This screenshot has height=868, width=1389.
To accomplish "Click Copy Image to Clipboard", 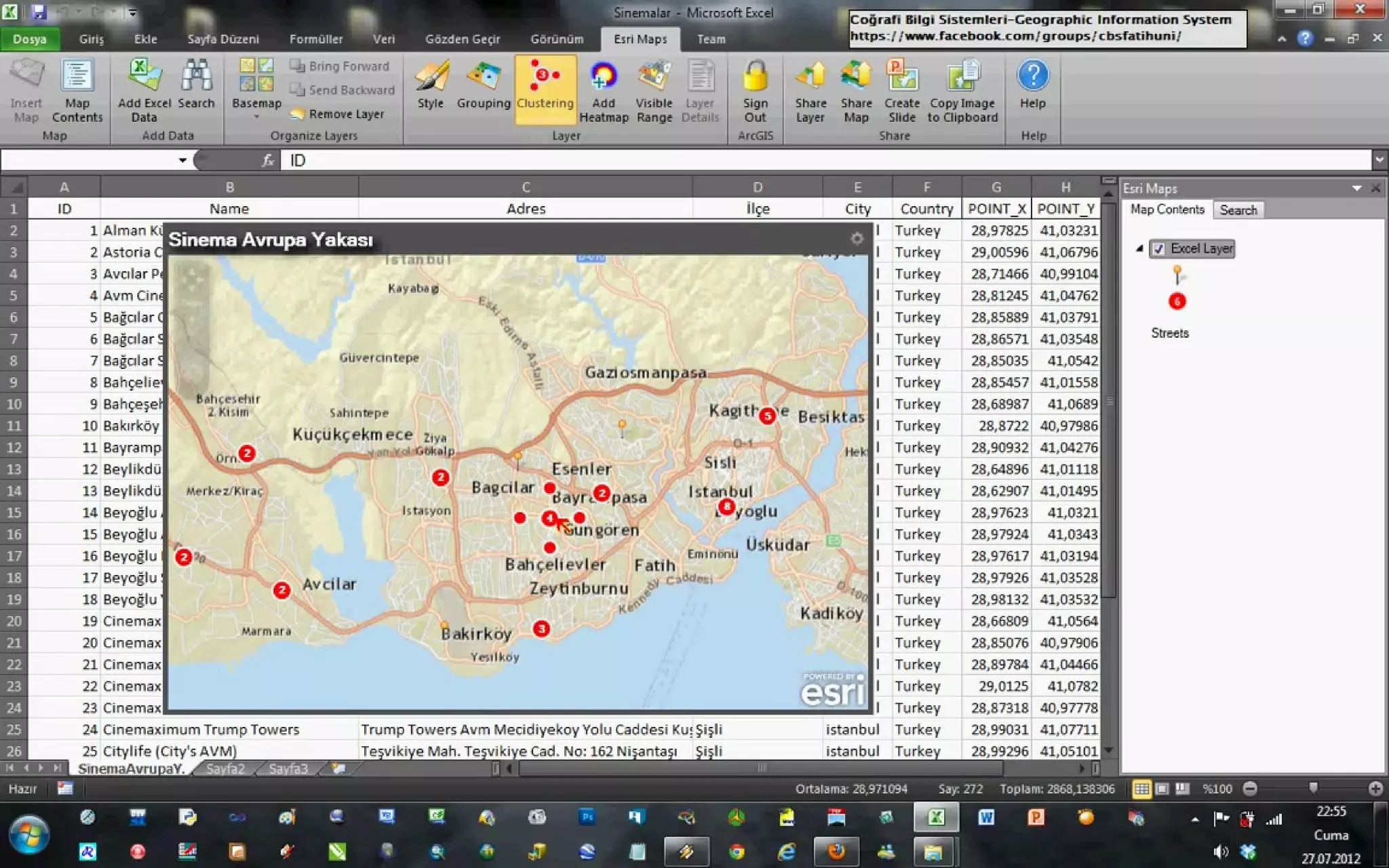I will click(962, 92).
